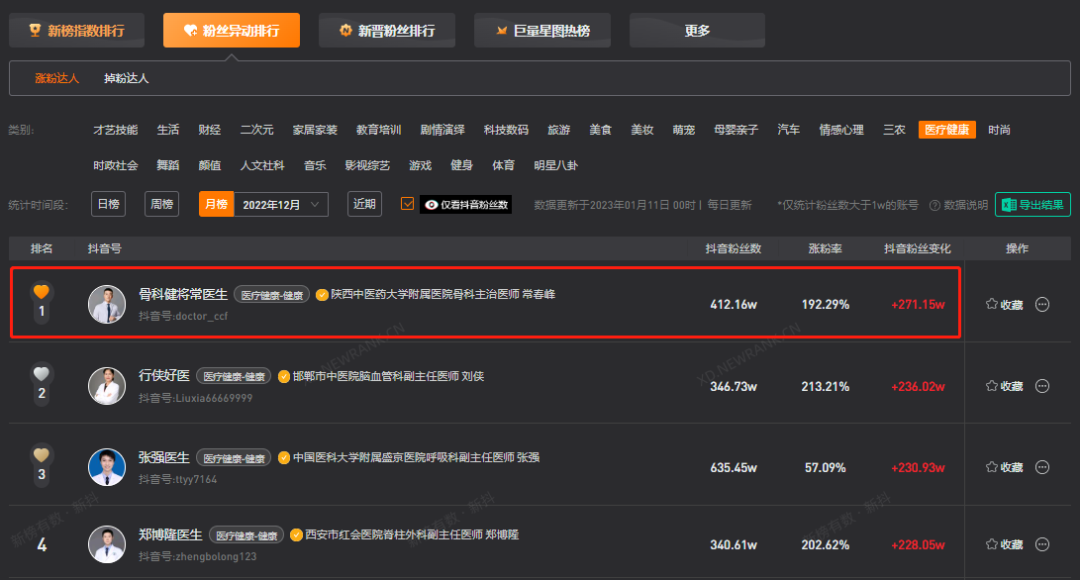
Task: Pick the 体育 category
Action: coord(503,165)
